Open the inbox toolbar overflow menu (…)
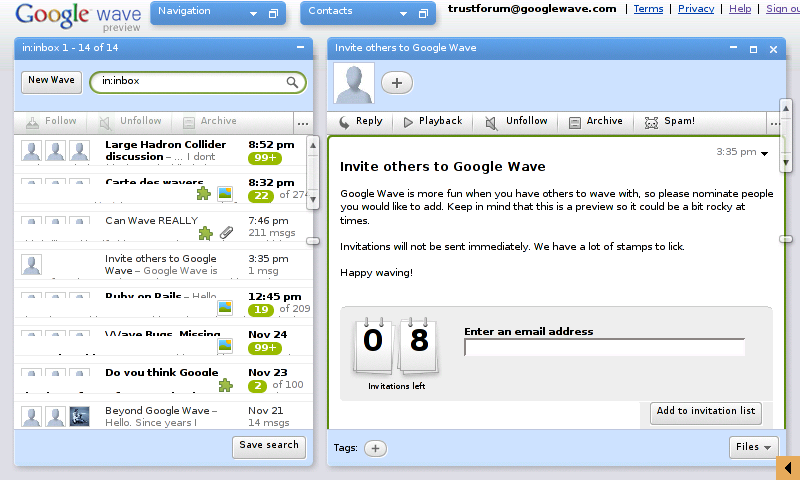 [x=303, y=123]
